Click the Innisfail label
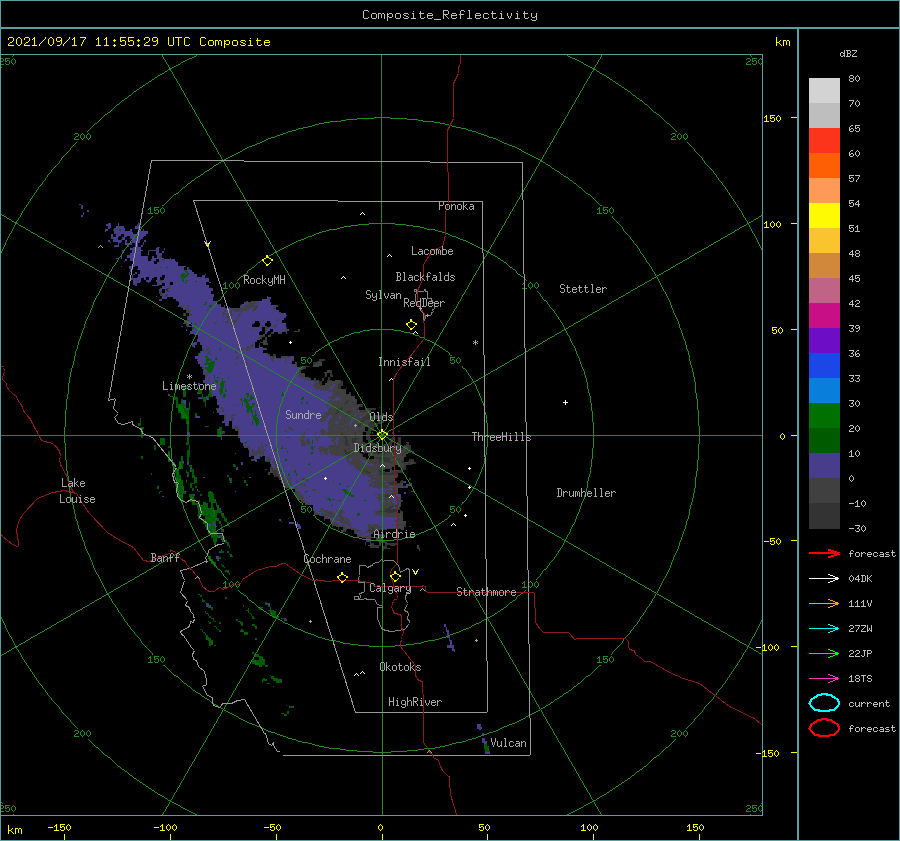Image resolution: width=900 pixels, height=841 pixels. (x=404, y=362)
